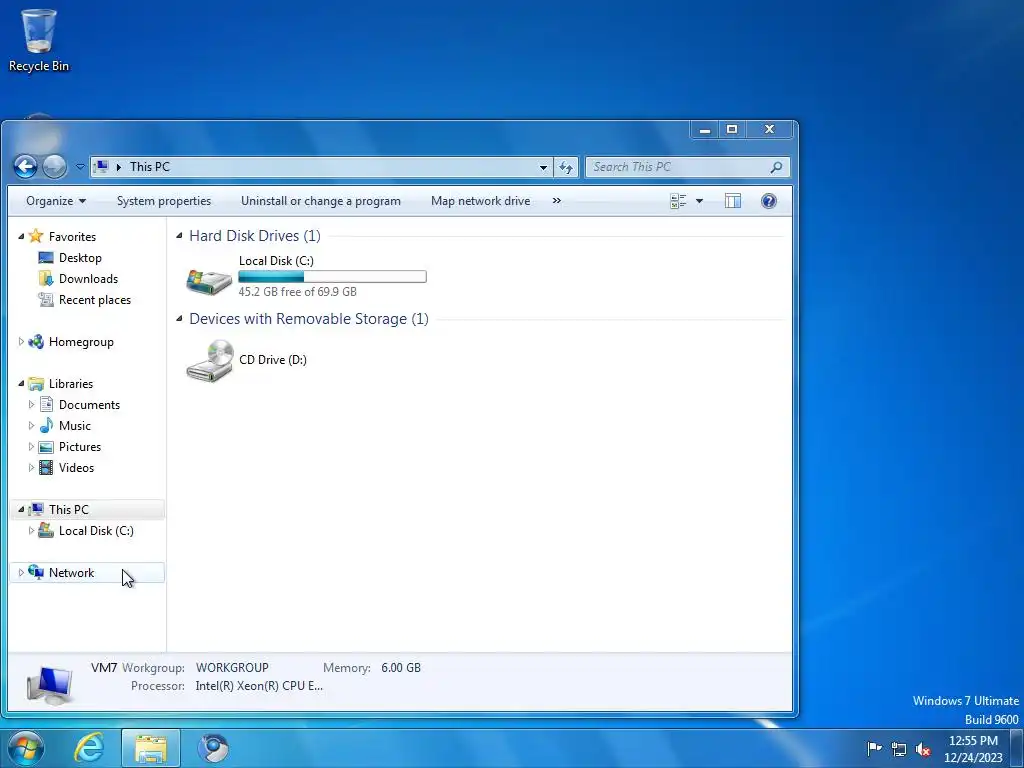This screenshot has width=1024, height=768.
Task: Open the view options dropdown arrow
Action: (x=699, y=201)
